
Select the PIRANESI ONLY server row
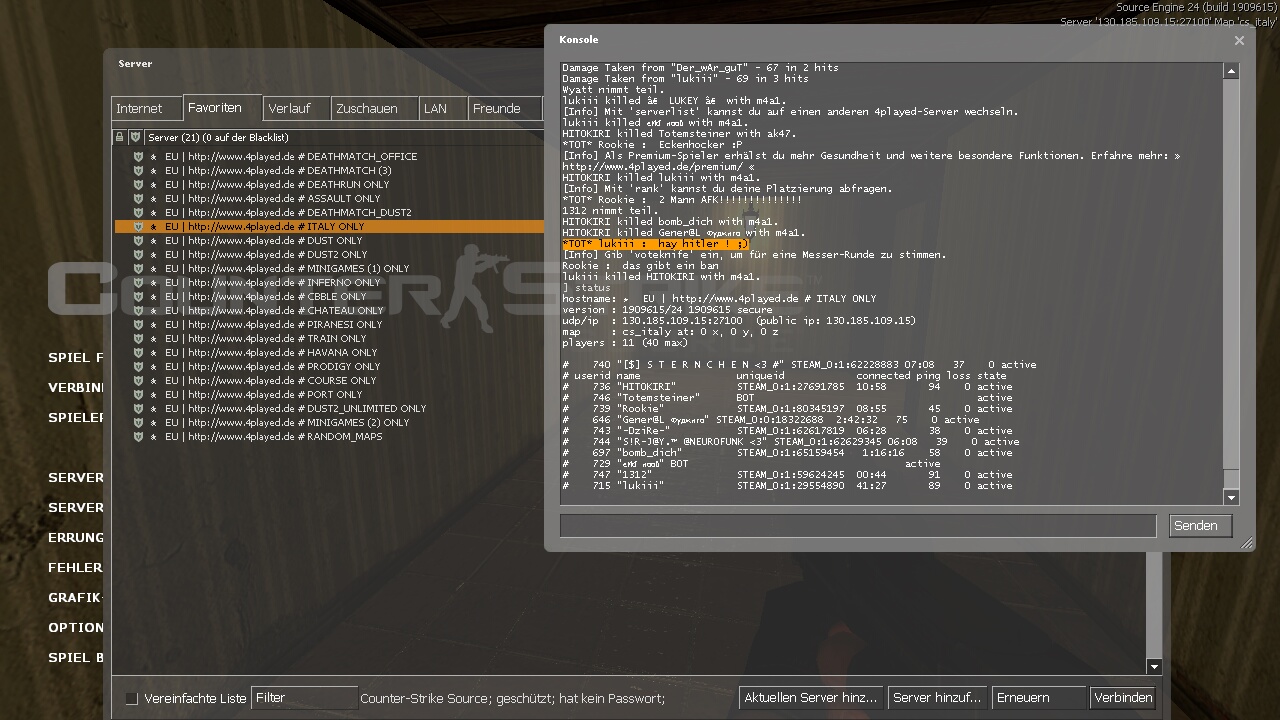coord(329,325)
